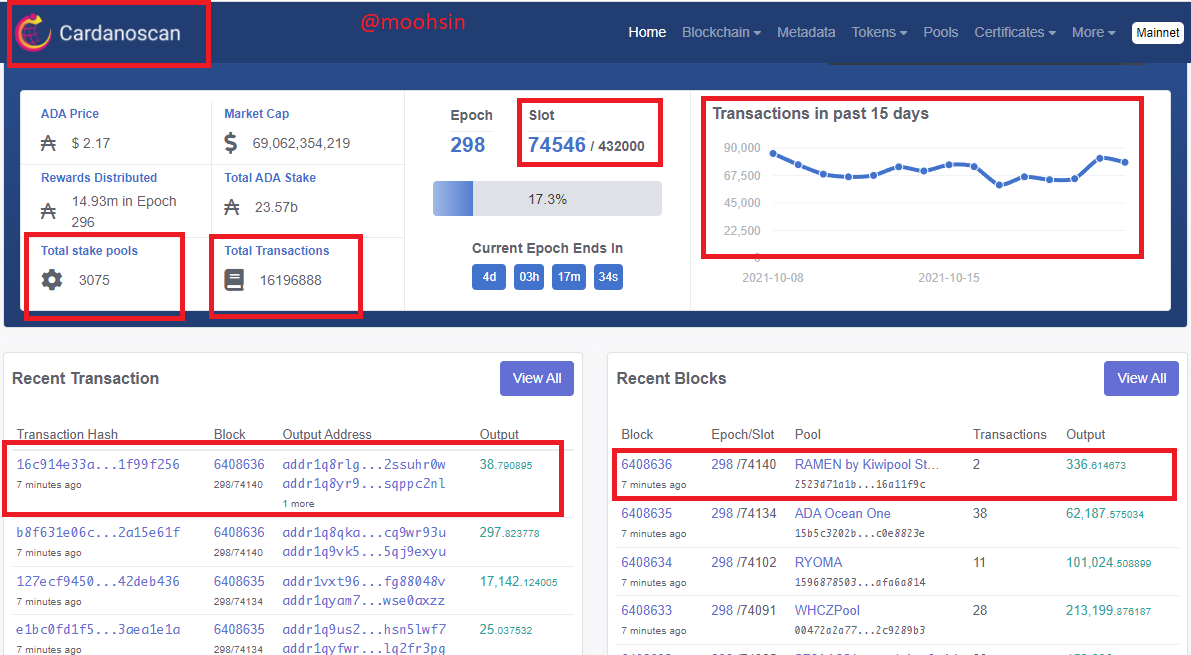Open the Metadata nav item
This screenshot has width=1191, height=655.
(806, 32)
